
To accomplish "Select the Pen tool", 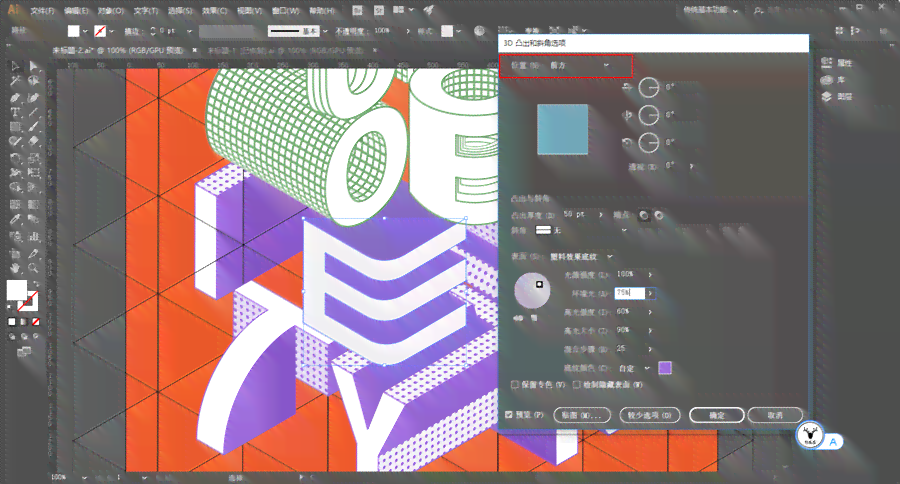I will point(15,98).
